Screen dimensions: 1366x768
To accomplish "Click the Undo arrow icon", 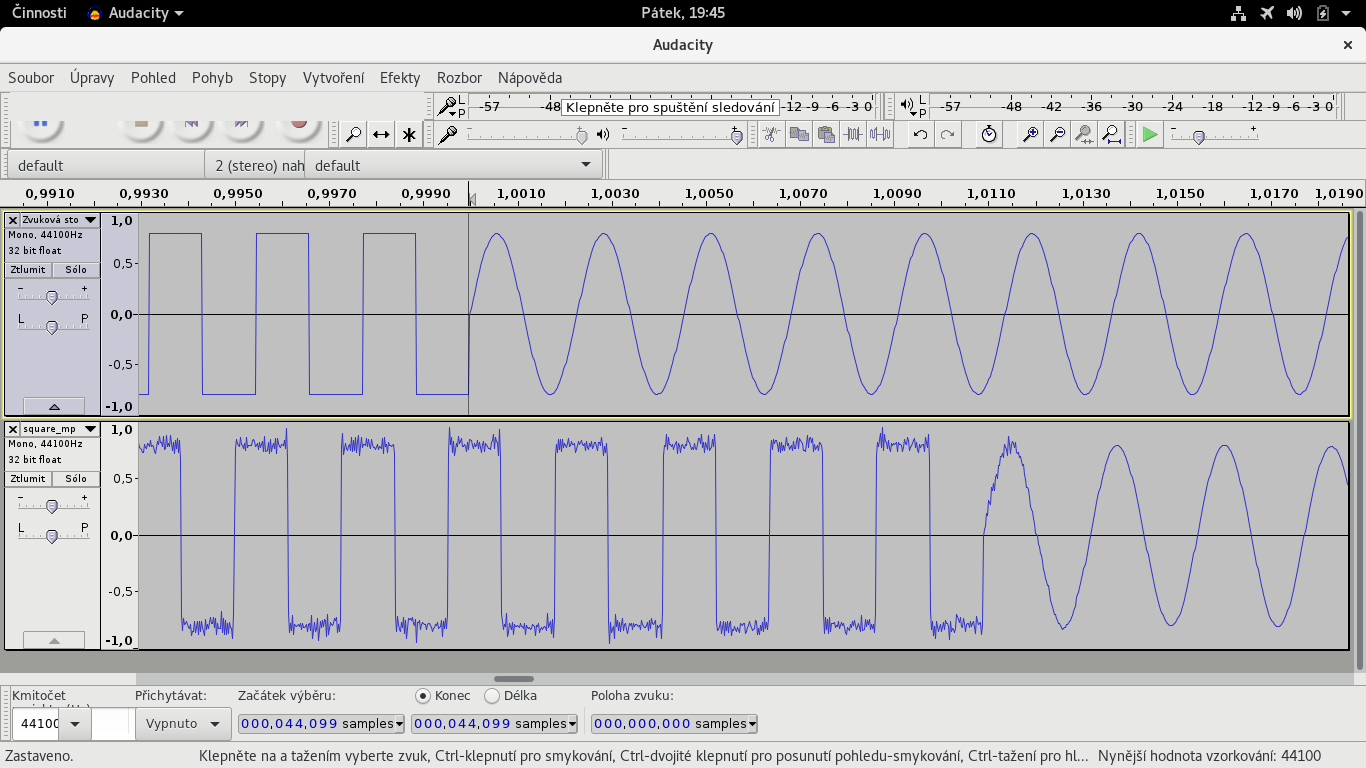I will click(921, 134).
